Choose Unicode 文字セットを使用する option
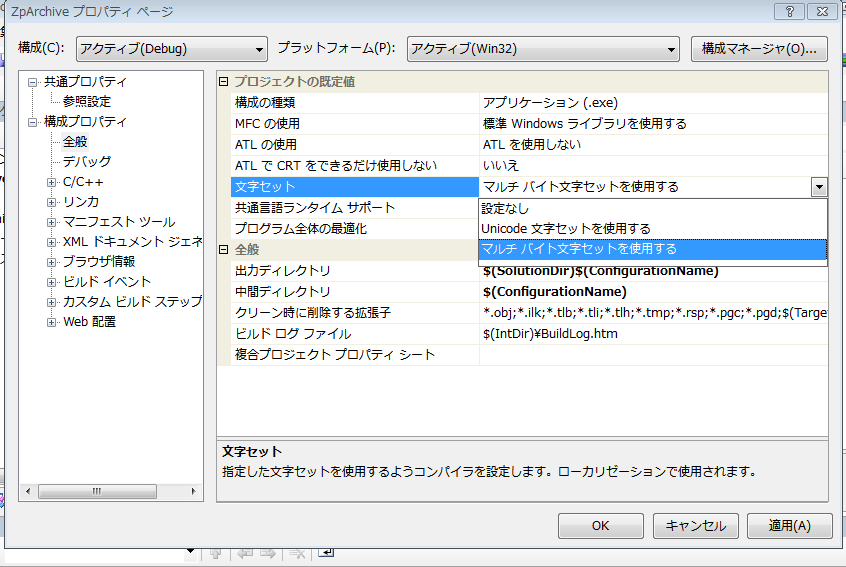This screenshot has height=567, width=846. (x=653, y=229)
